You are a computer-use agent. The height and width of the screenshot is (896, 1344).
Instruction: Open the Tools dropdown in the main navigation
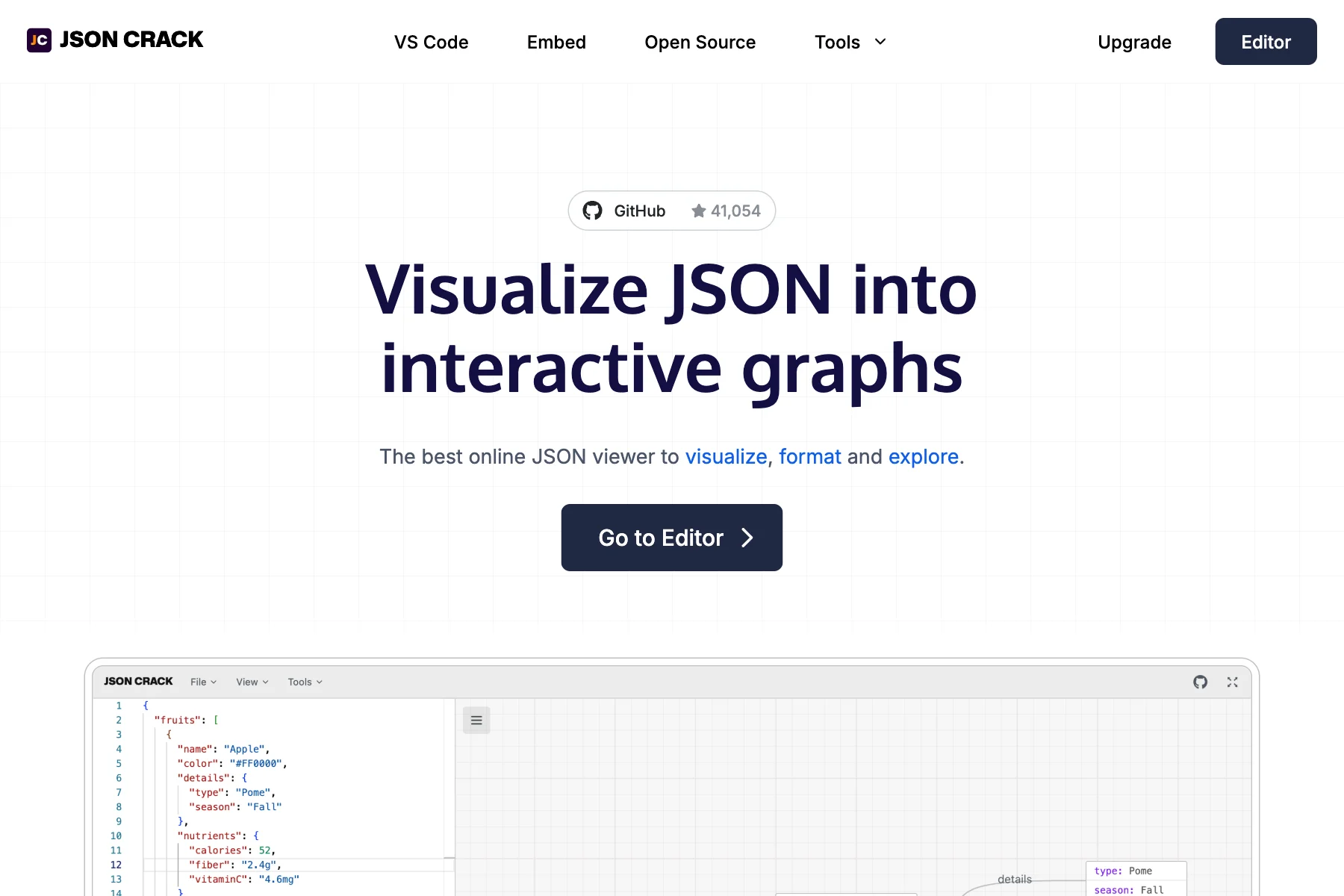849,42
